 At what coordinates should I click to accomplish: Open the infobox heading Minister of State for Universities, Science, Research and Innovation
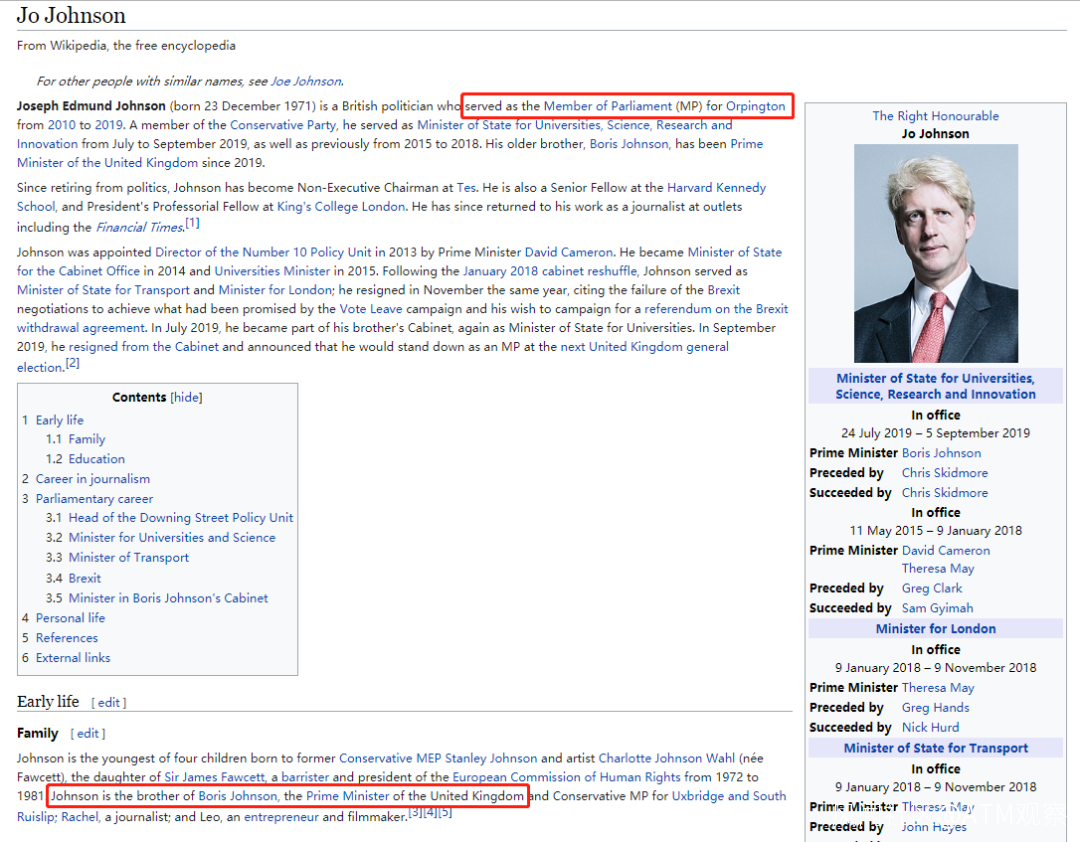(x=935, y=386)
